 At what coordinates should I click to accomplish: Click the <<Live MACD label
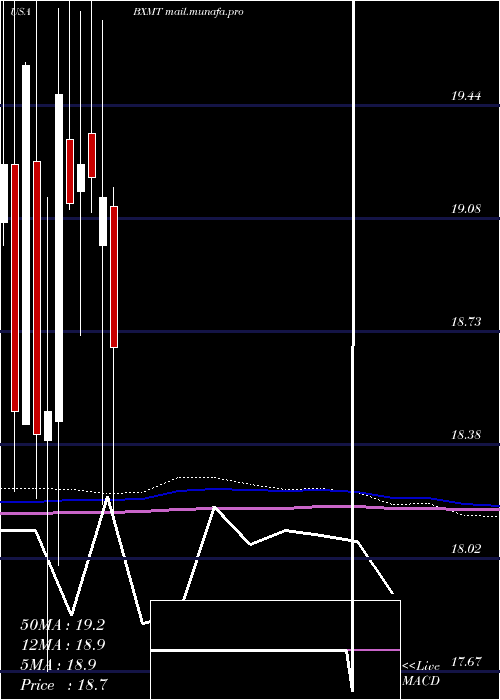[421, 674]
